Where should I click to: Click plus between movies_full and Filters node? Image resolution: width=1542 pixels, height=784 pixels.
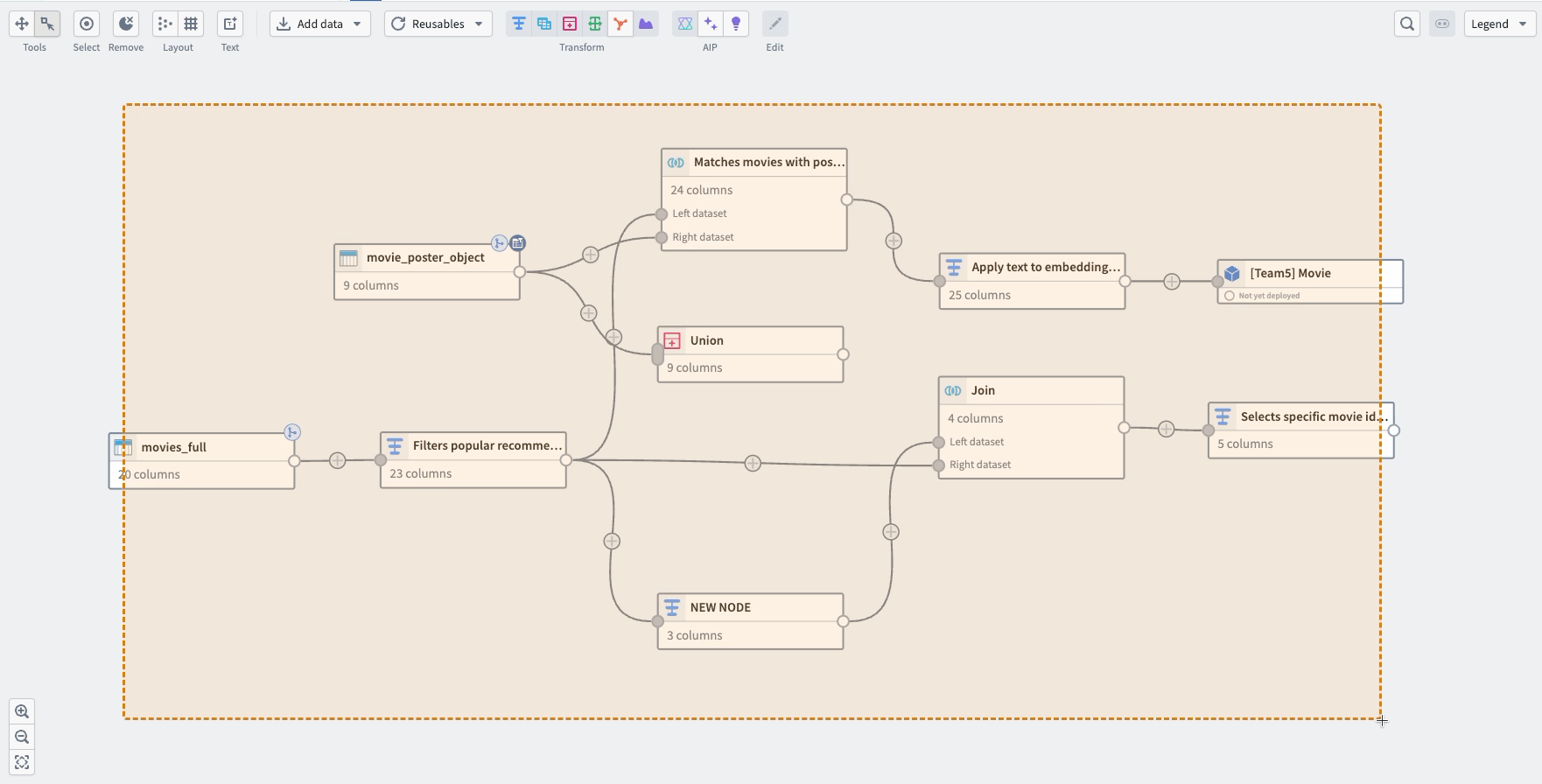click(x=338, y=460)
